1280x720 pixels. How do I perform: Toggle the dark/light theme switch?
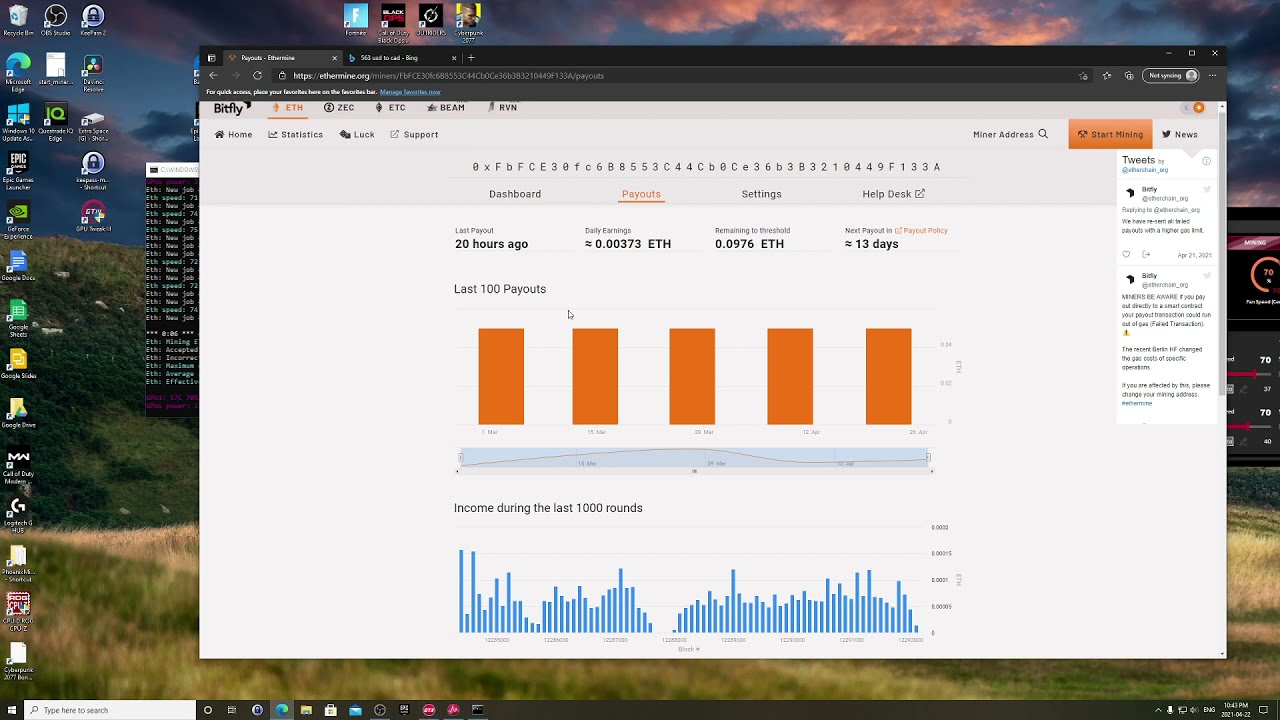[1194, 108]
